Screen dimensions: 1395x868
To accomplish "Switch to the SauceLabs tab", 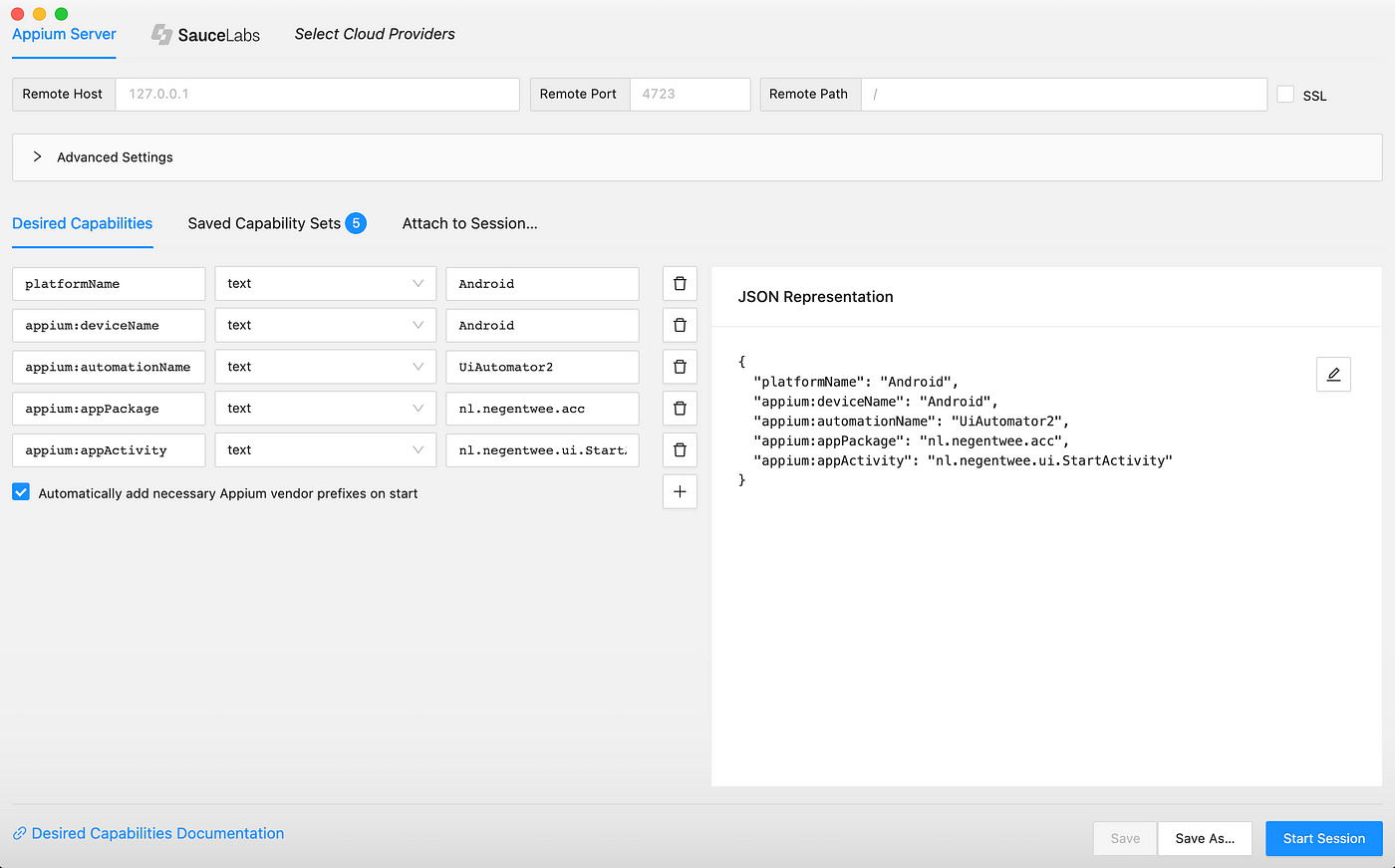I will [205, 35].
